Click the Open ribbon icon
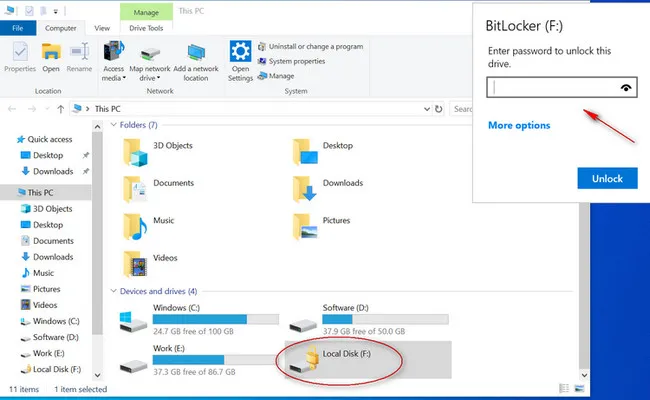 coord(51,52)
